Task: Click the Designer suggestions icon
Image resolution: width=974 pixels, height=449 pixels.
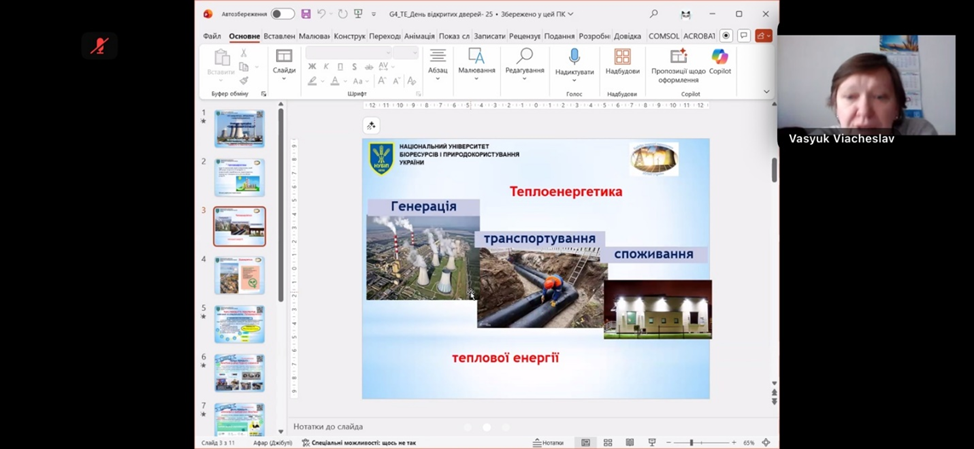Action: [678, 58]
